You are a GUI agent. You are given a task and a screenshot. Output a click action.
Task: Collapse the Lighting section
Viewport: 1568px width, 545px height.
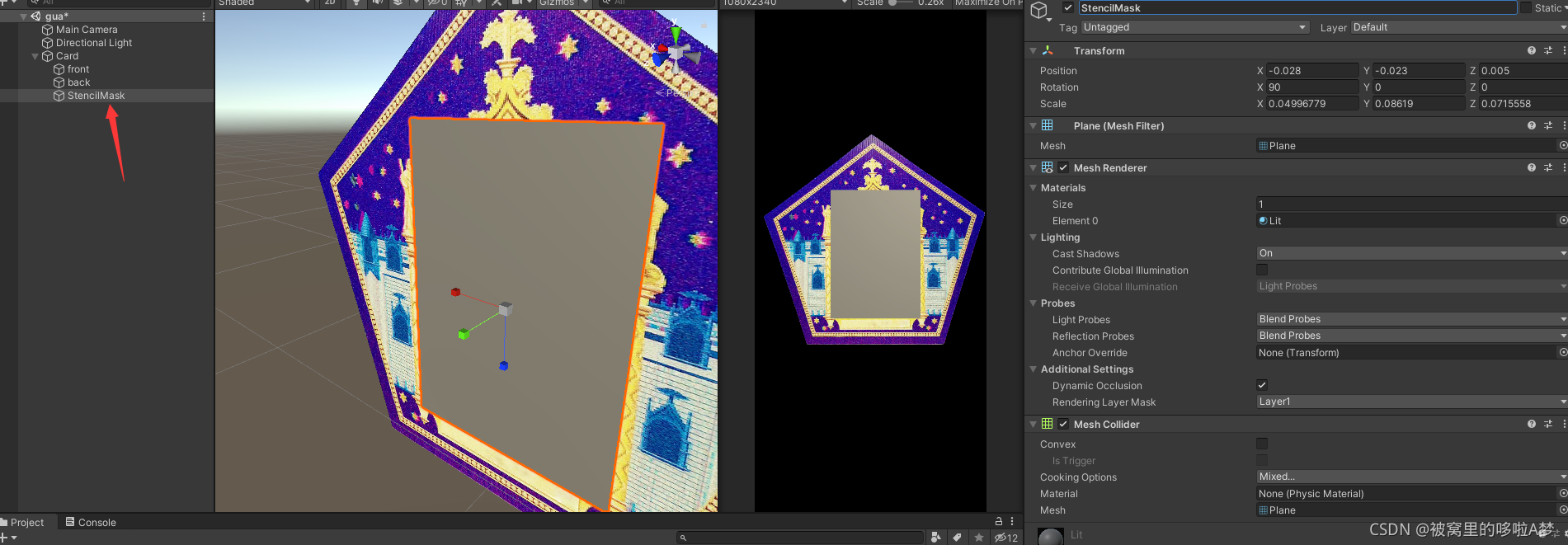click(1033, 237)
